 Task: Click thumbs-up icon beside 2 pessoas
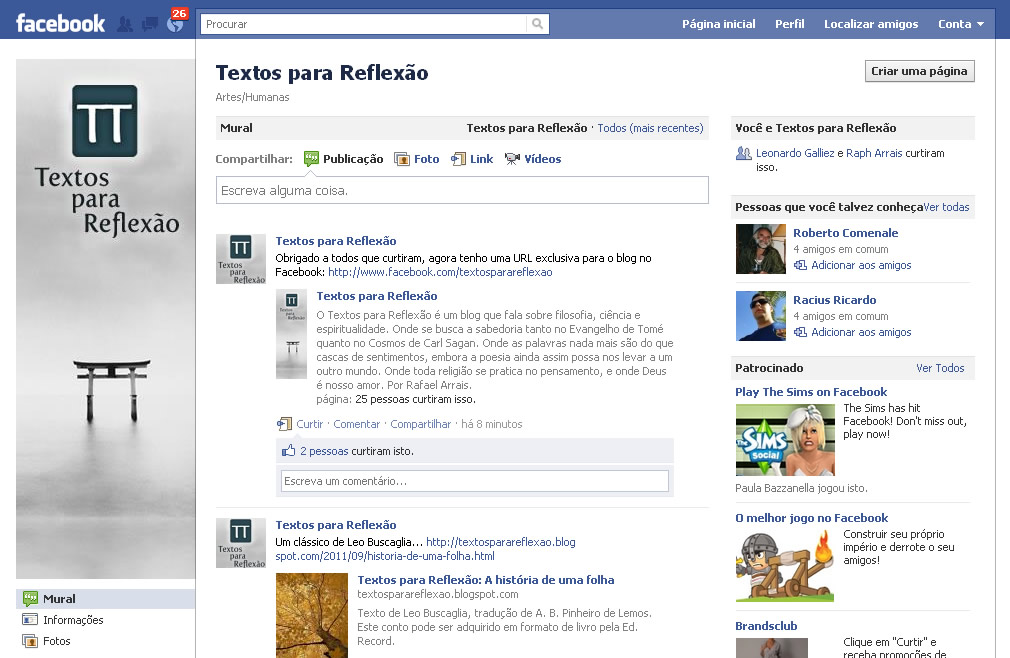tap(289, 451)
